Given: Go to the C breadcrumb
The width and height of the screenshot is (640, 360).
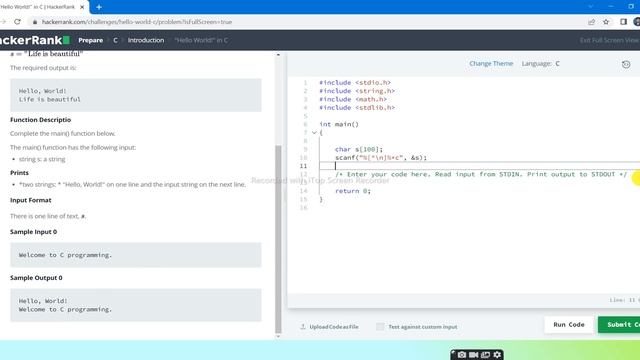Looking at the screenshot, I should click(116, 40).
